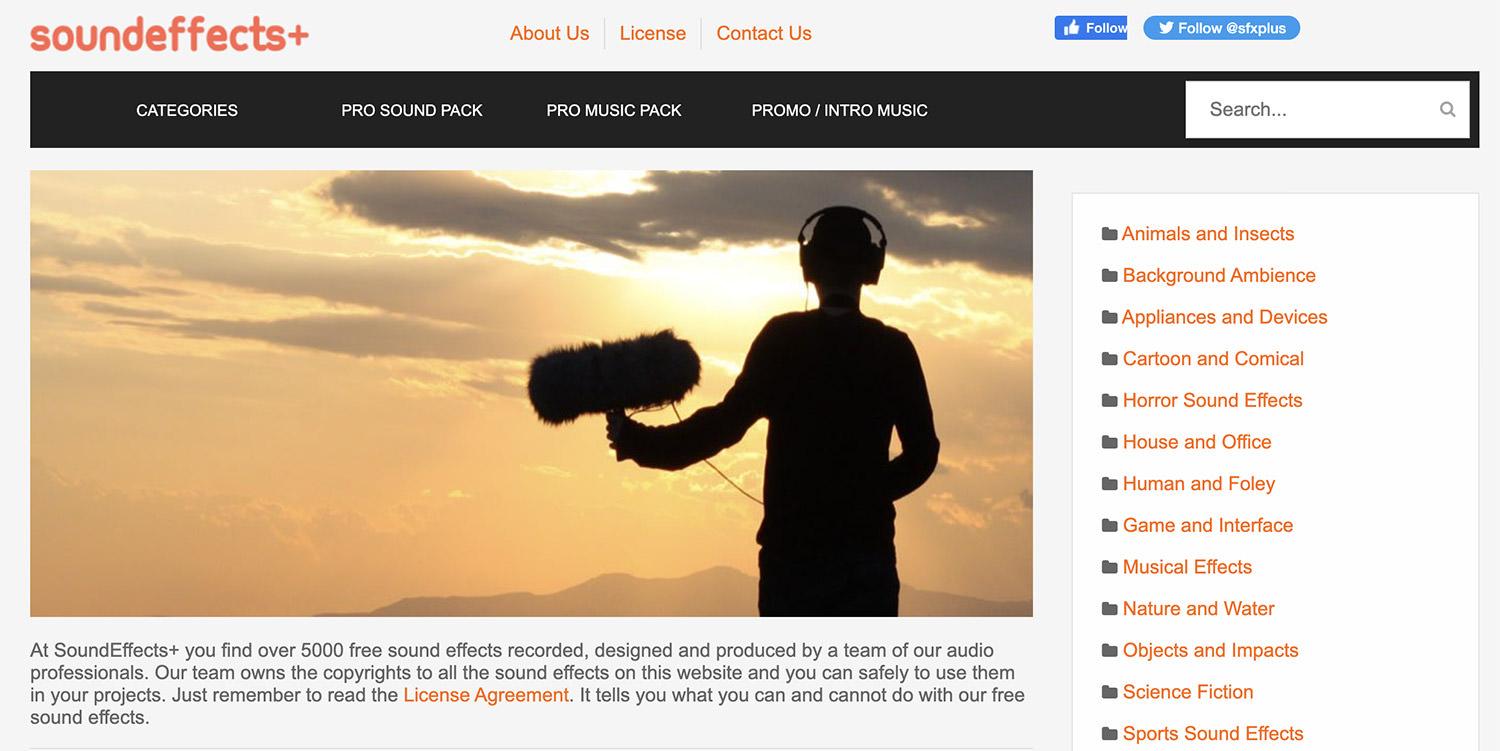The image size is (1500, 751).
Task: Open the Categories menu
Action: coord(187,110)
